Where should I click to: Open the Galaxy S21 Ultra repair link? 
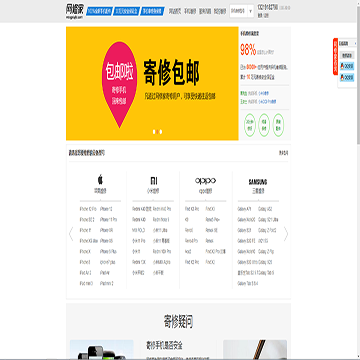click(x=268, y=220)
